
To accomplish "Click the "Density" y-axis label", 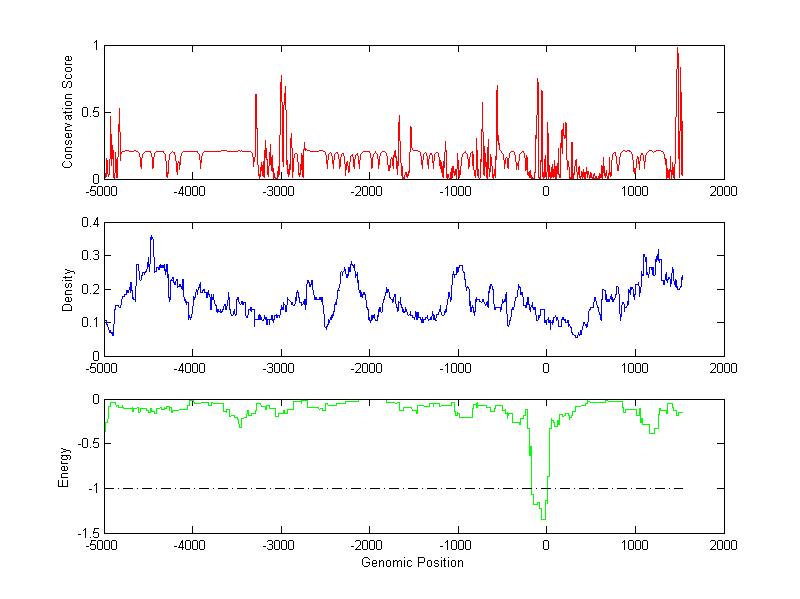I will pos(68,289).
